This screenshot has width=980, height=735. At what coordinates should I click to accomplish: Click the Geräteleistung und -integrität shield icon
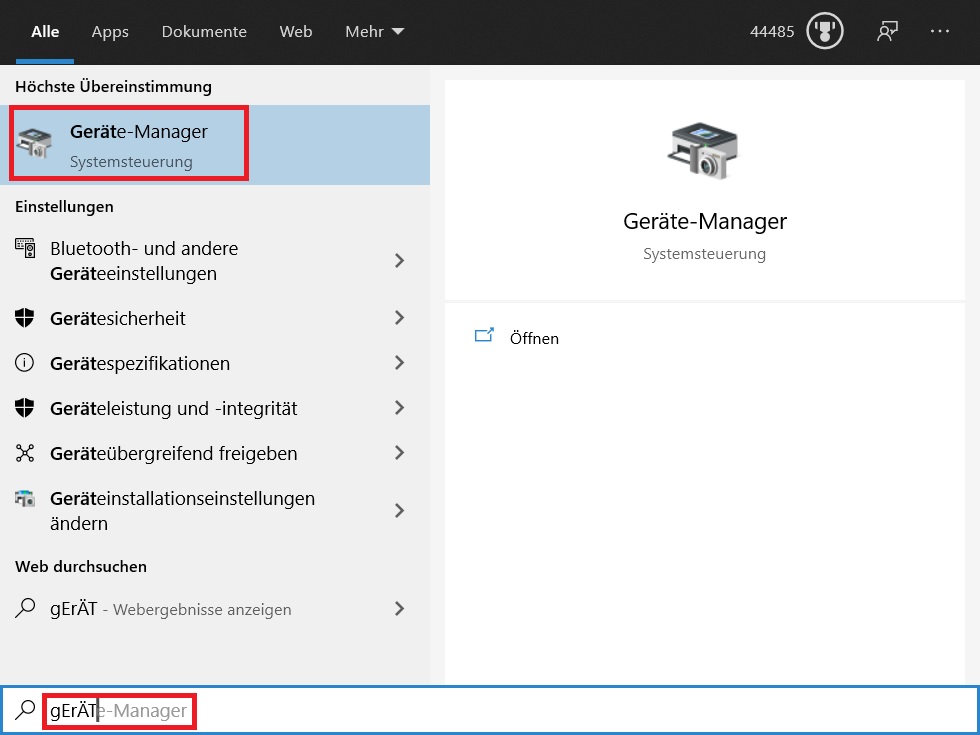pyautogui.click(x=25, y=408)
